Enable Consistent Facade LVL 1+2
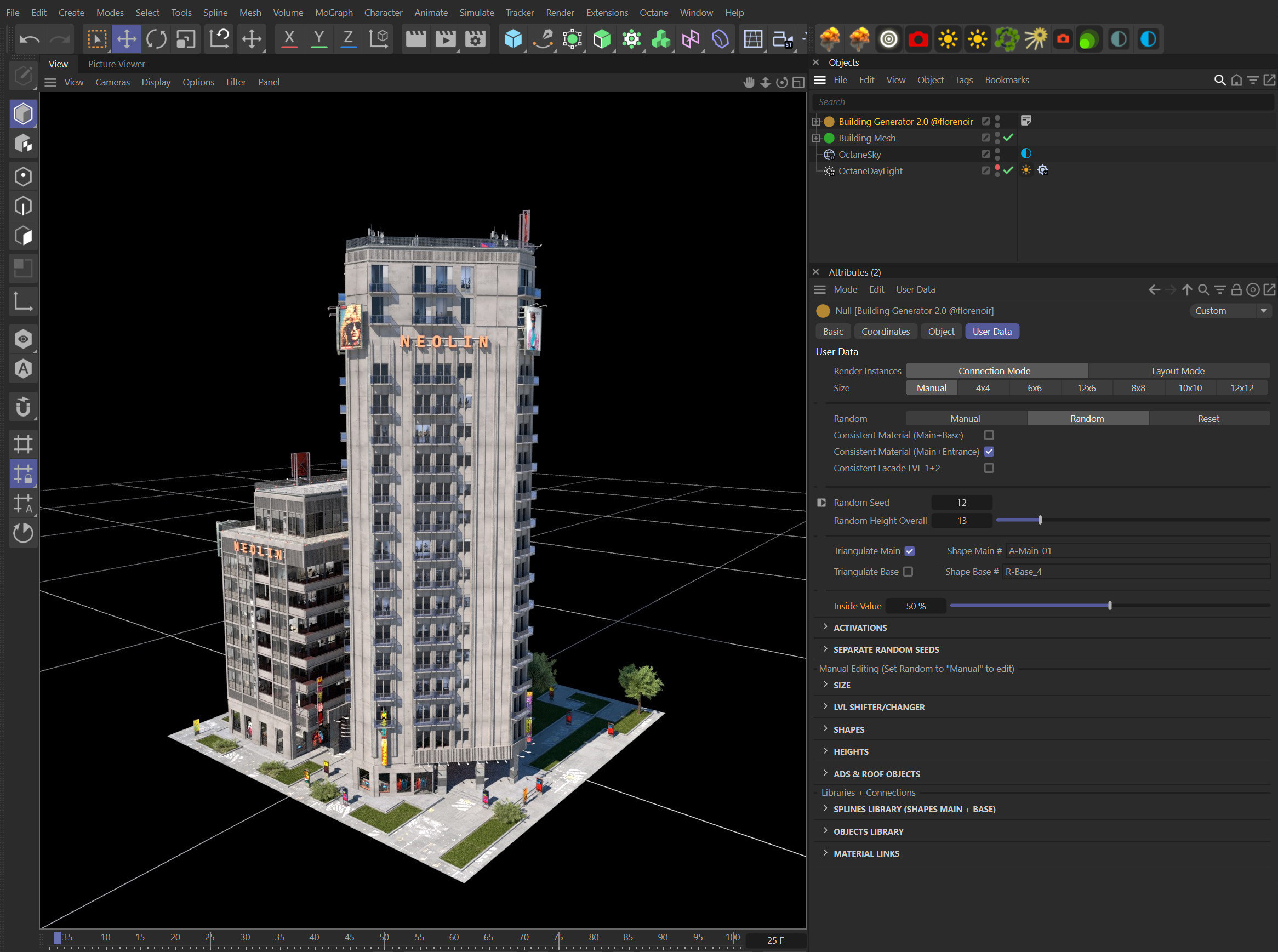Image resolution: width=1278 pixels, height=952 pixels. click(988, 468)
